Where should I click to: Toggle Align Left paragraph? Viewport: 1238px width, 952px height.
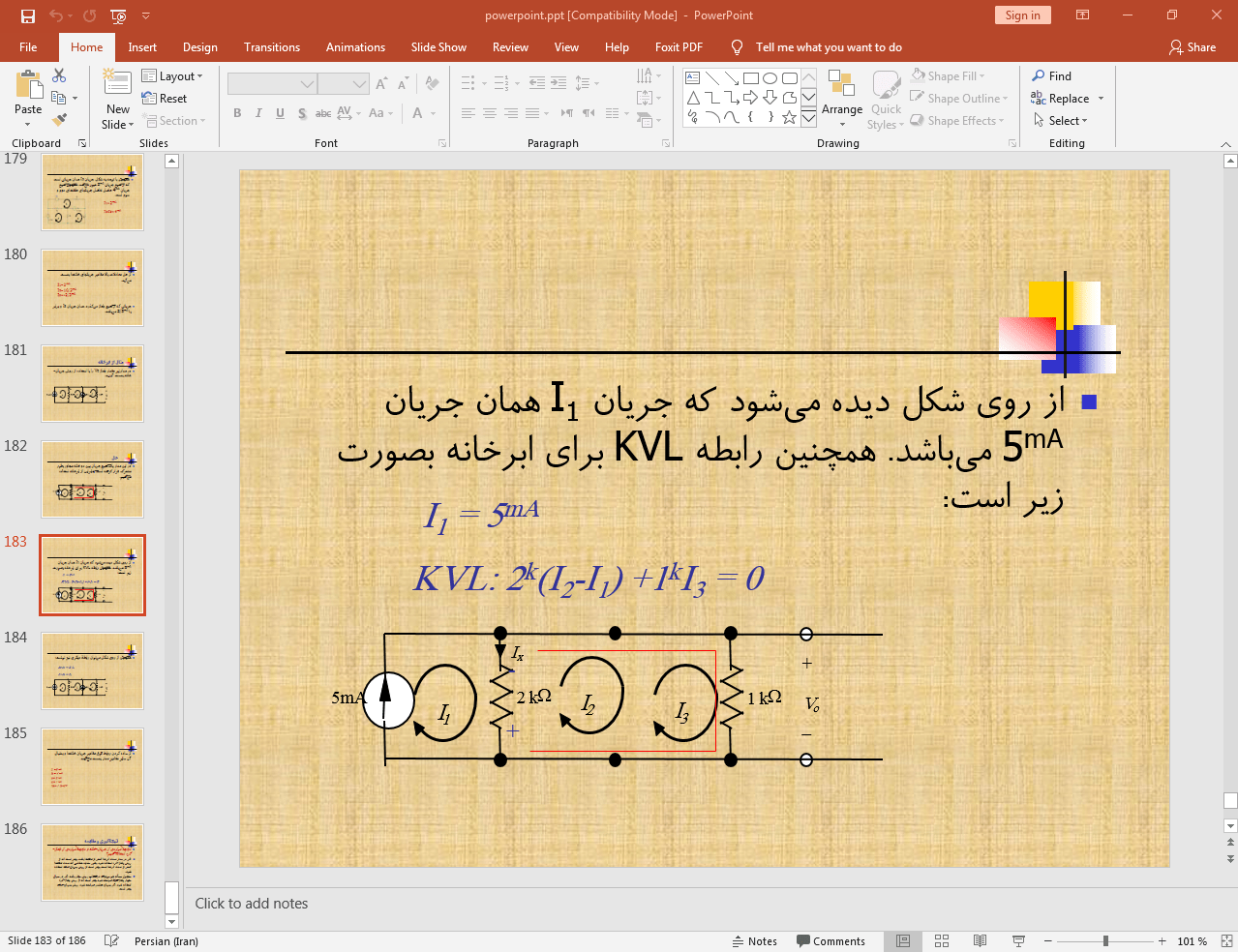468,113
